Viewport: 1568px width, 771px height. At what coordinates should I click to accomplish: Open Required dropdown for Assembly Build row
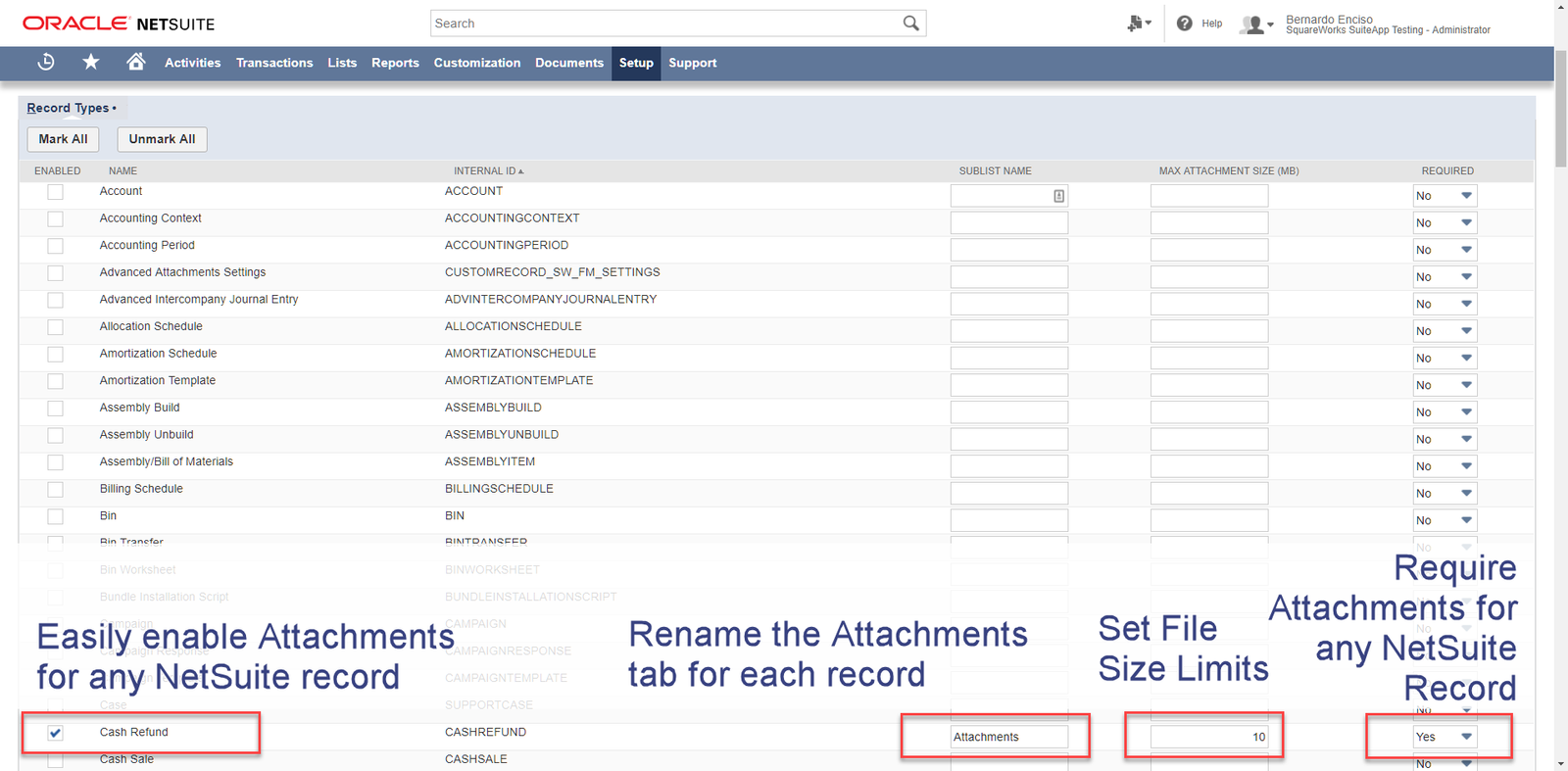pos(1445,412)
